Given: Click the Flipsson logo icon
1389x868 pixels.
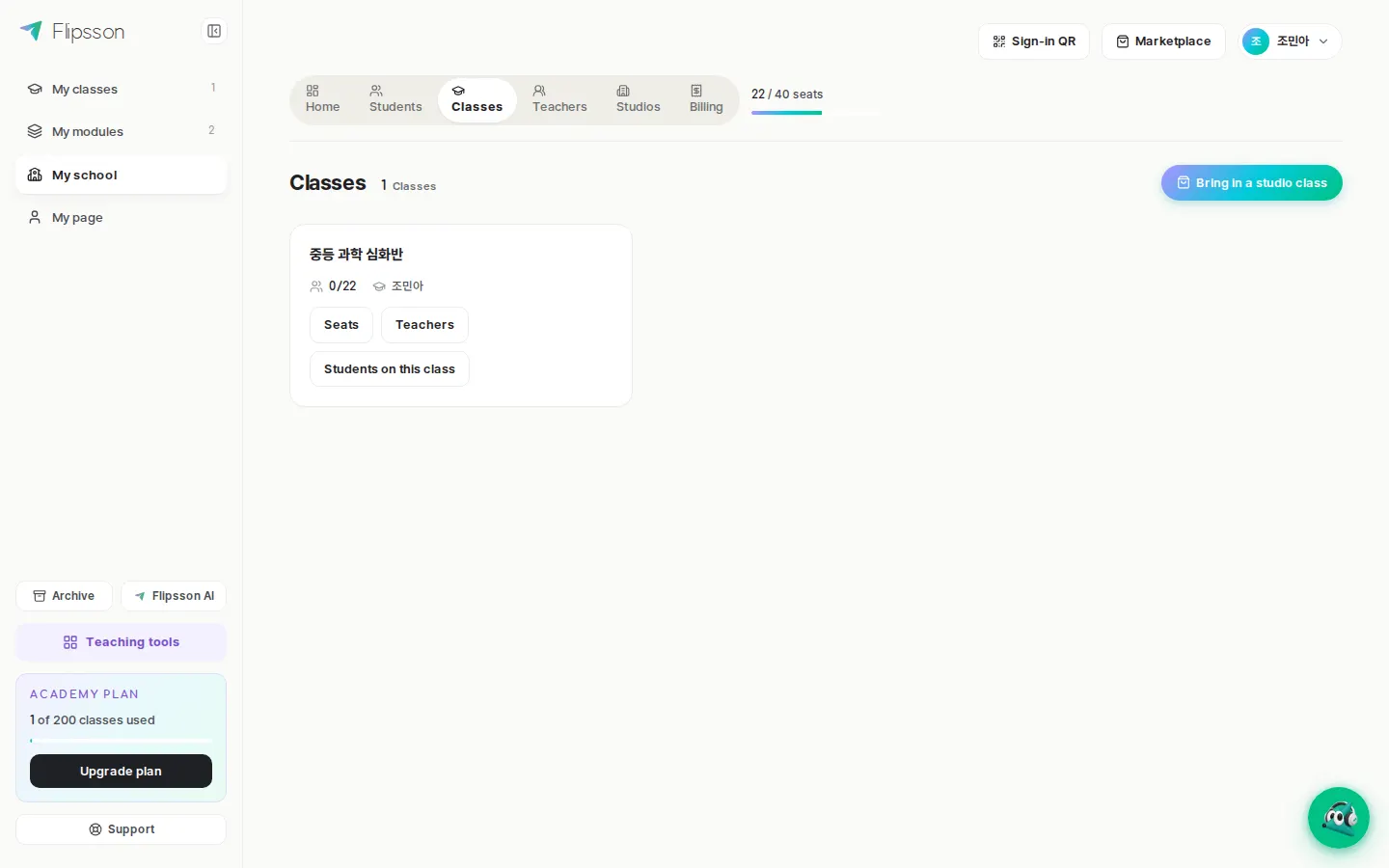Looking at the screenshot, I should [x=32, y=31].
